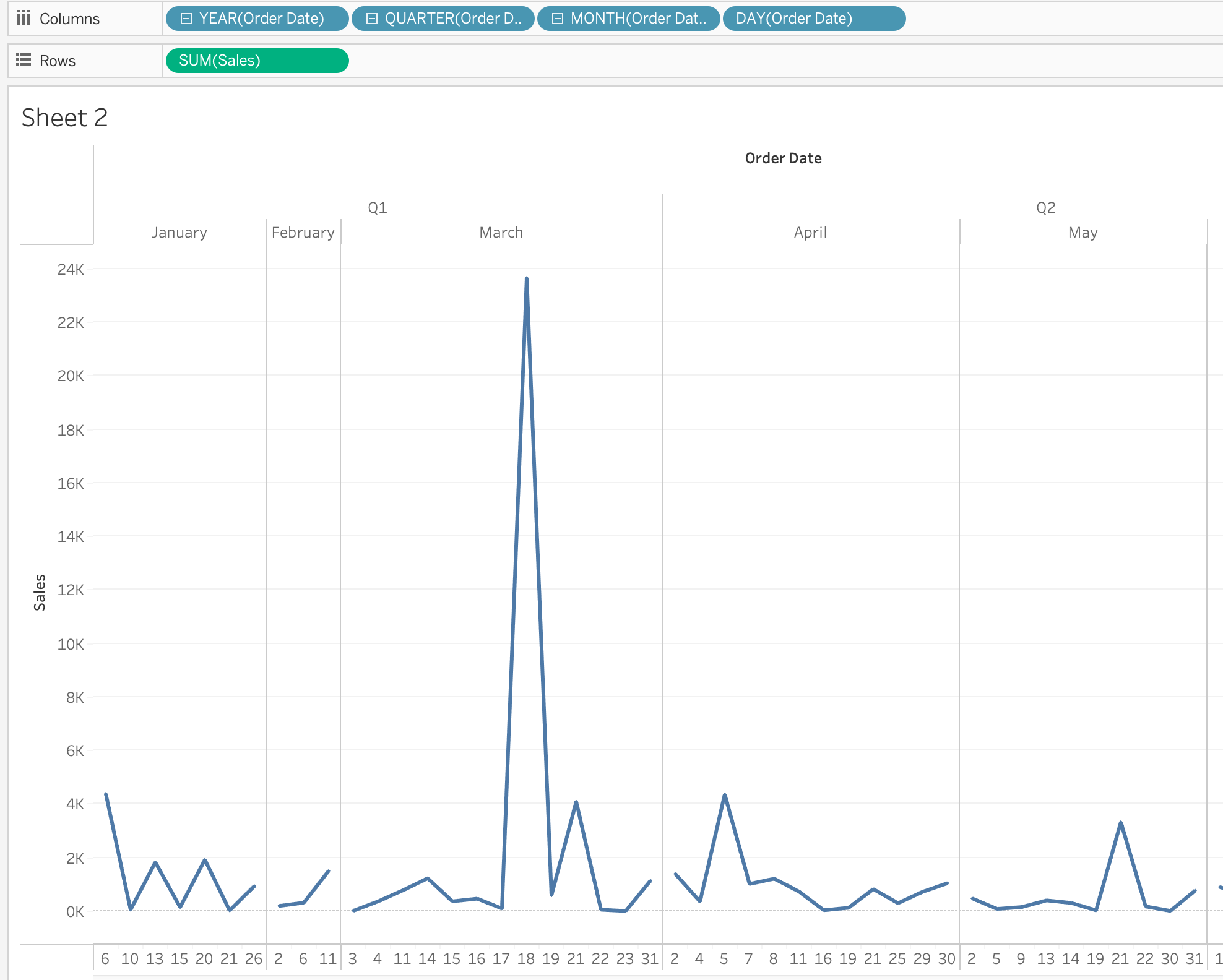Viewport: 1223px width, 980px height.
Task: Click the March 18 sales peak point
Action: [526, 279]
